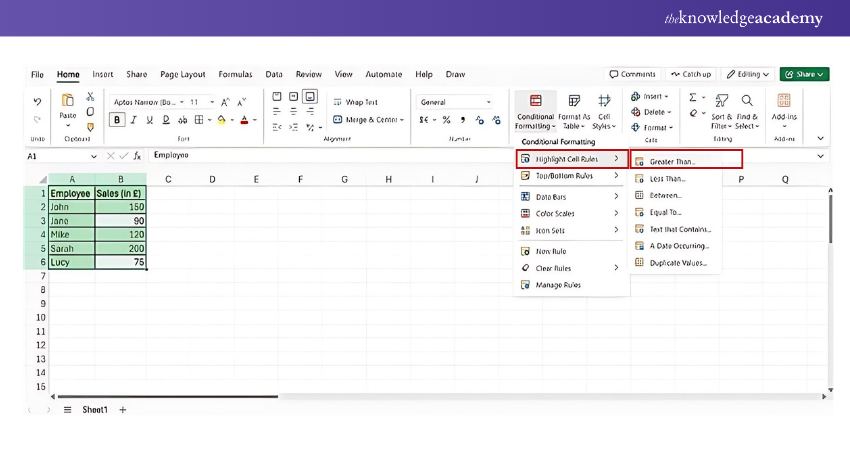Screen dimensions: 850x450
Task: Expand the Editing mode dropdown
Action: 748,74
